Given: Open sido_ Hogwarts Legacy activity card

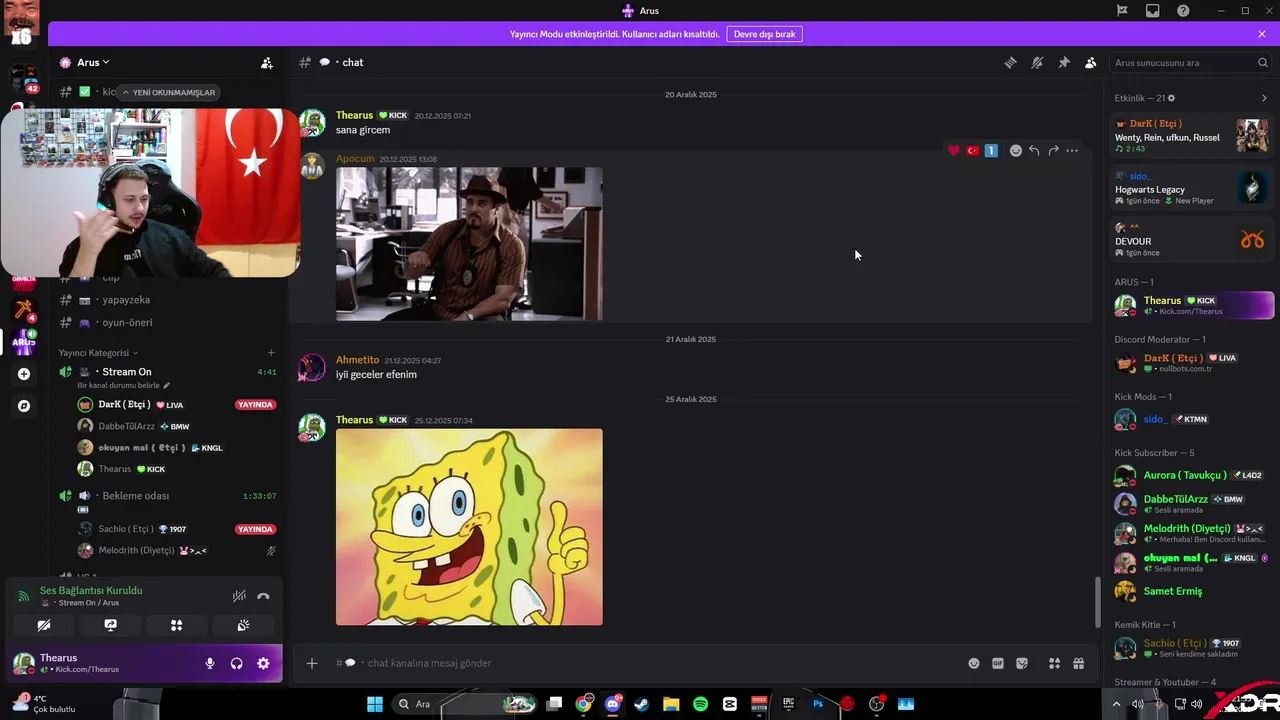Looking at the screenshot, I should point(1192,188).
